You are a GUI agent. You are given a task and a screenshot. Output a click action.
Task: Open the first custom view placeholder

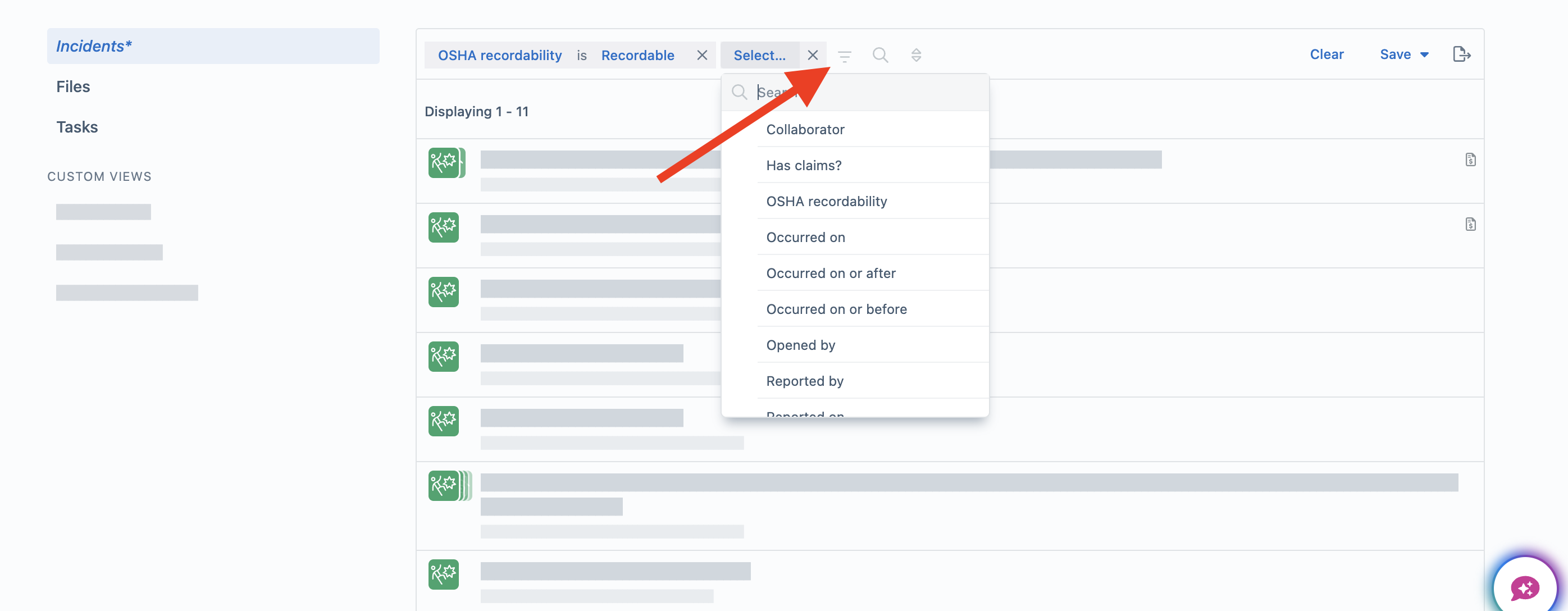click(103, 212)
